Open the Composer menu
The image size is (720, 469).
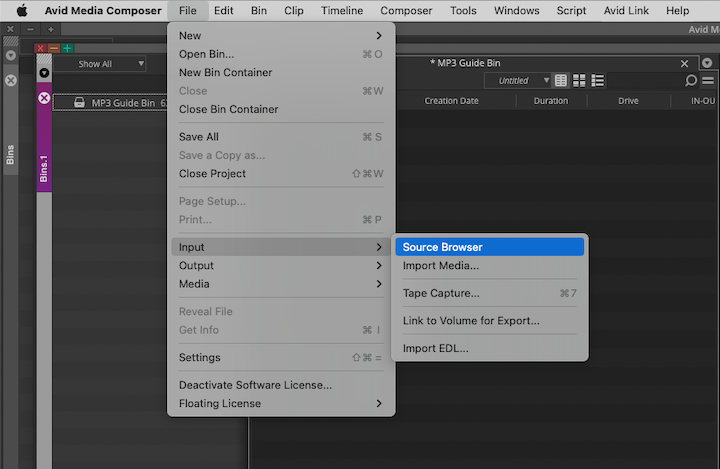[x=406, y=10]
